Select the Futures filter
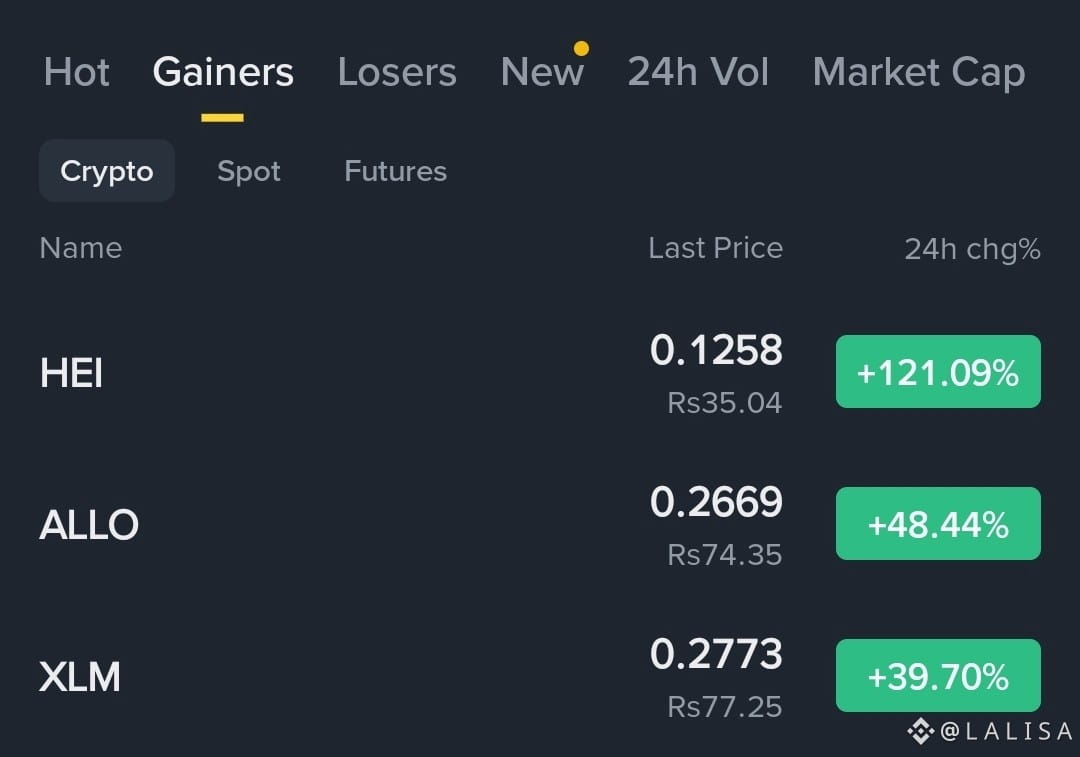Viewport: 1080px width, 757px height. point(395,171)
